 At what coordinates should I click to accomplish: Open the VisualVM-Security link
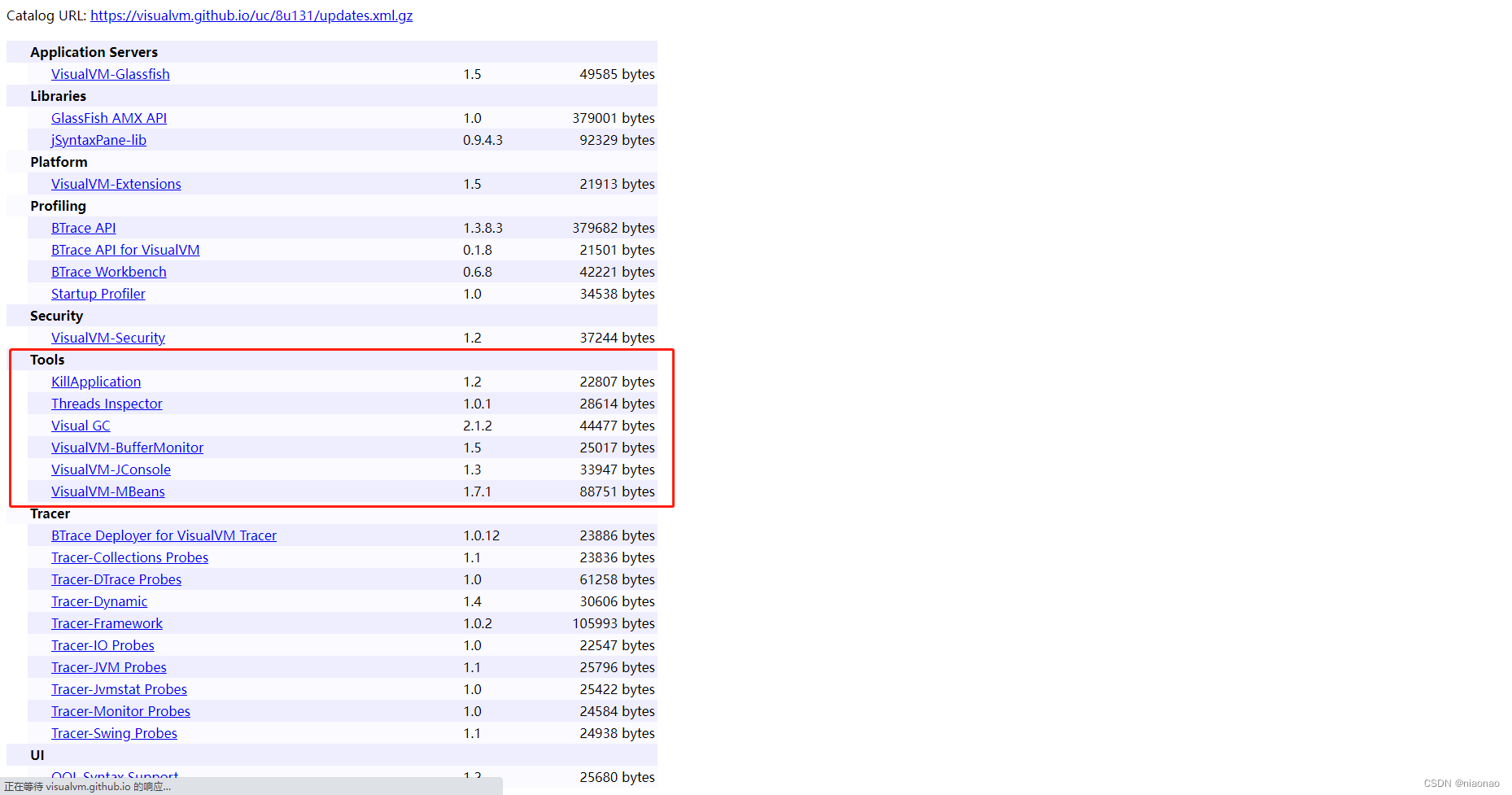click(x=108, y=338)
